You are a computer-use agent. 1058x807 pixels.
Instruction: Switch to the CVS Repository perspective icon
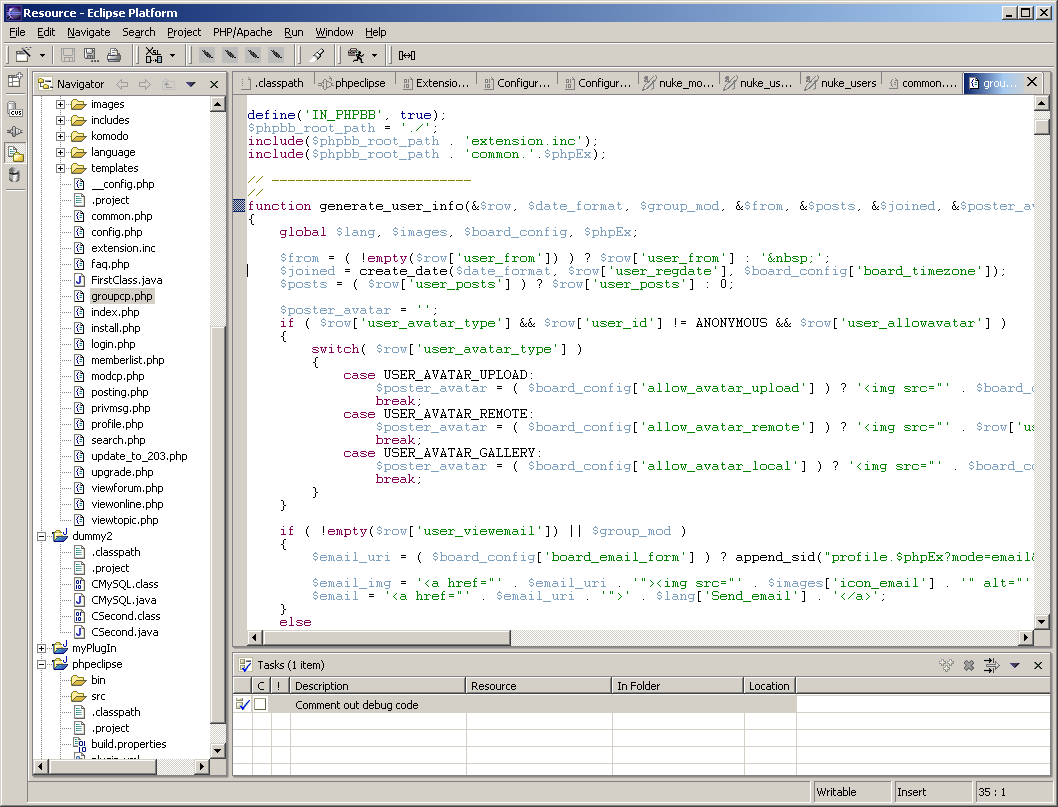(x=15, y=109)
